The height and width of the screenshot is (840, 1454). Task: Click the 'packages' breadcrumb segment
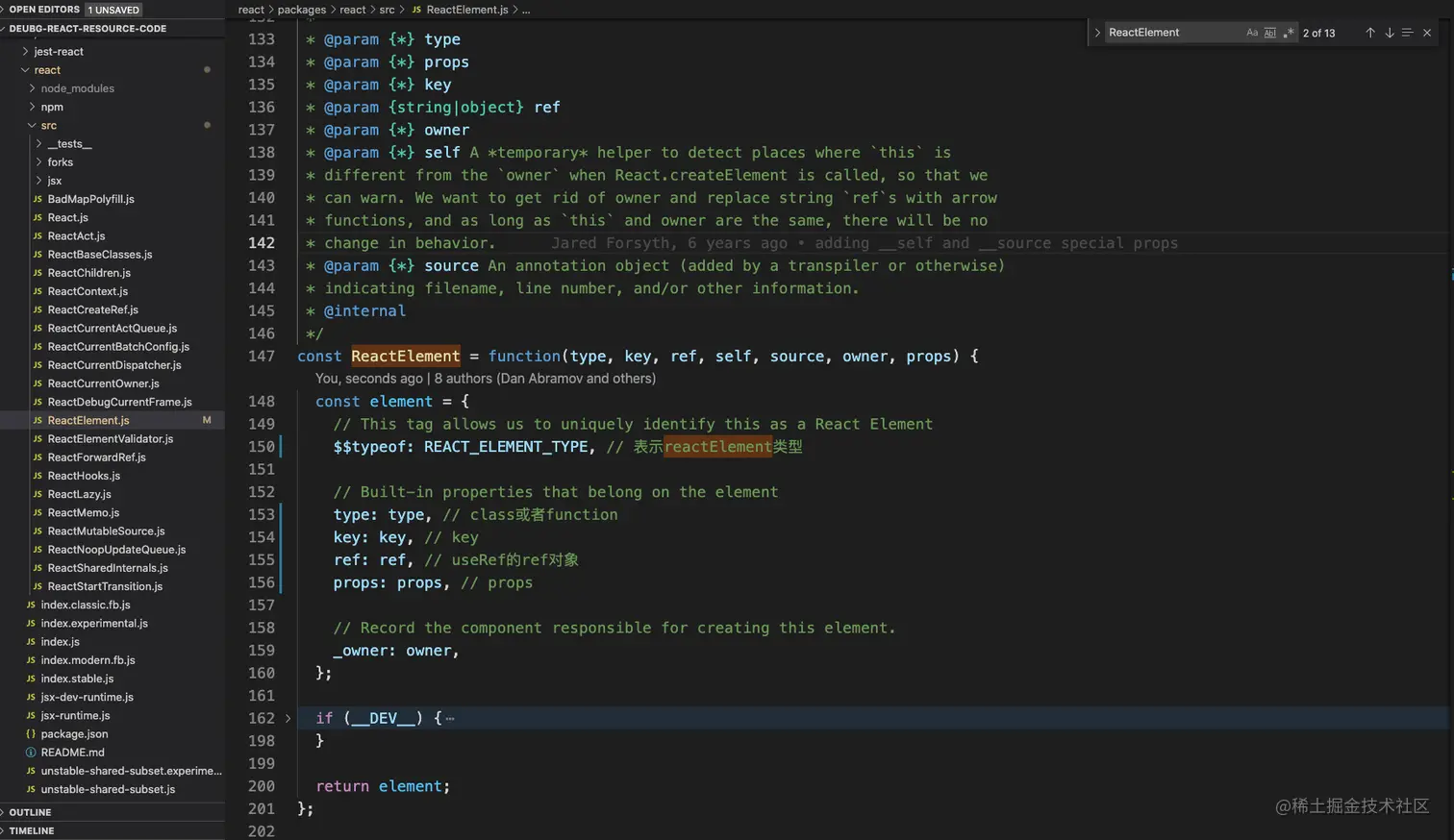pos(302,10)
